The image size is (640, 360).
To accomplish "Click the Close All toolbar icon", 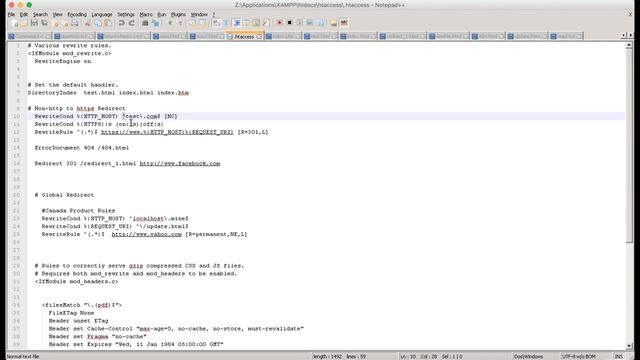I will click(65, 23).
